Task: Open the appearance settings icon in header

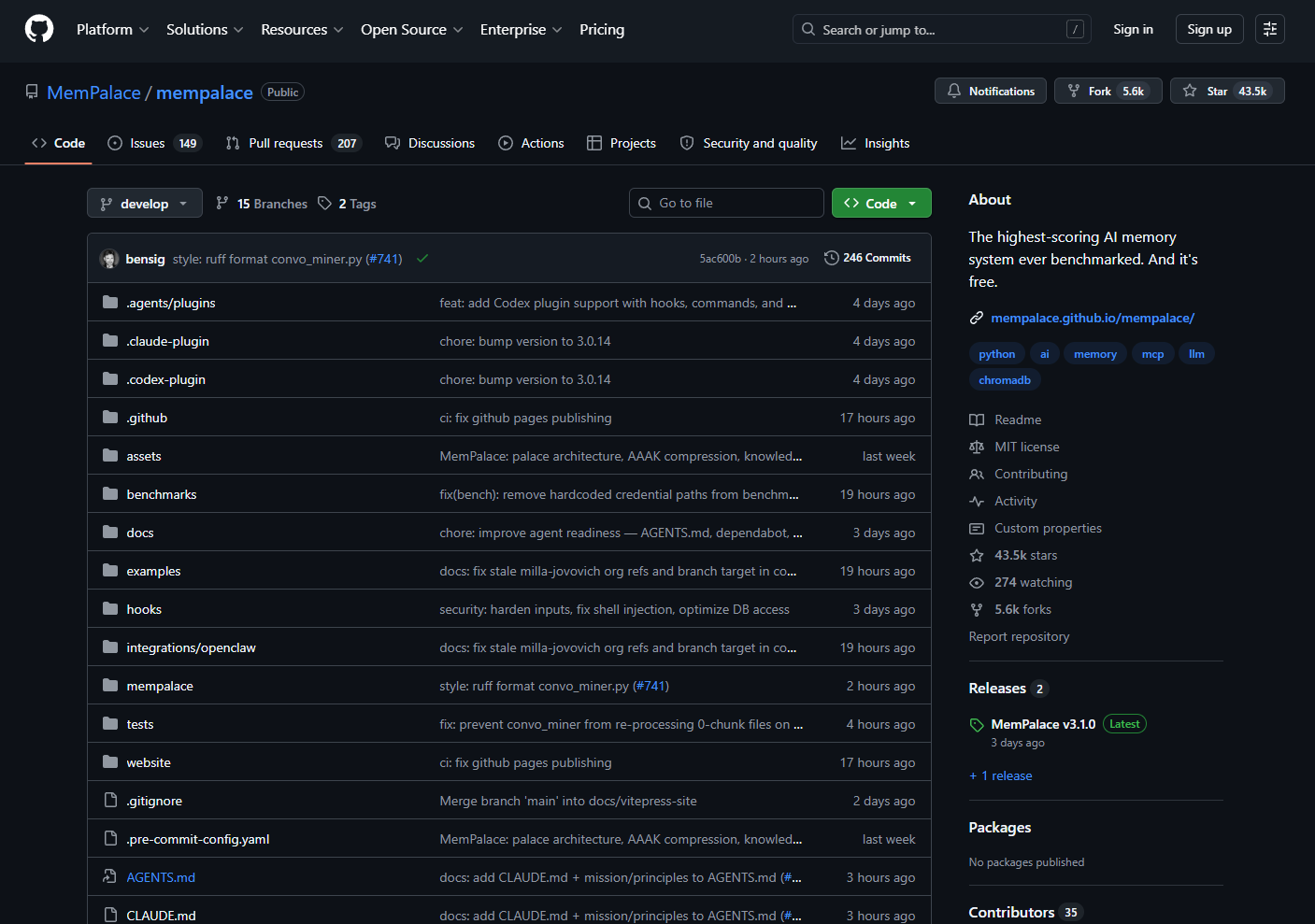Action: pos(1269,29)
